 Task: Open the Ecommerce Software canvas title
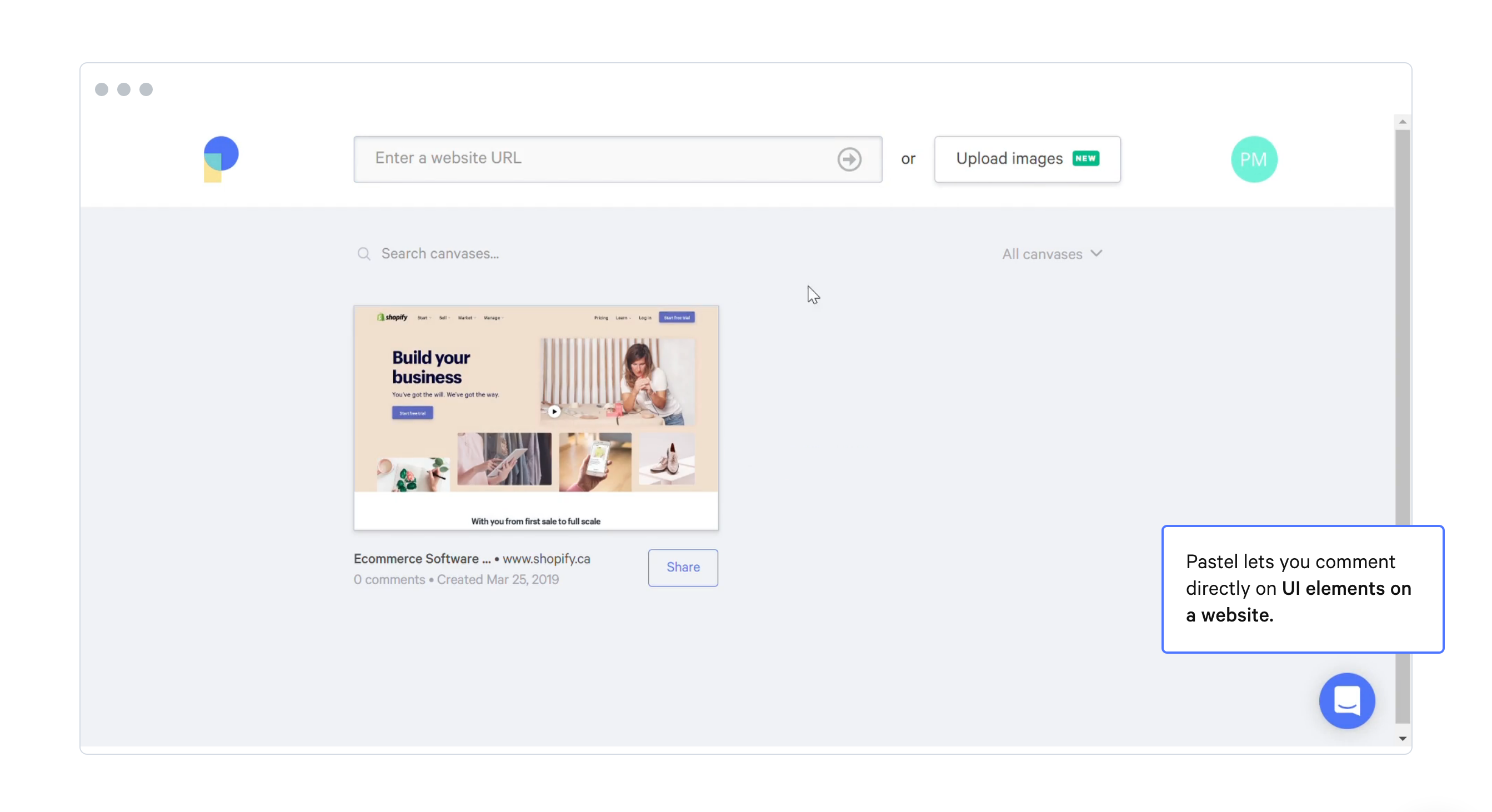[422, 558]
